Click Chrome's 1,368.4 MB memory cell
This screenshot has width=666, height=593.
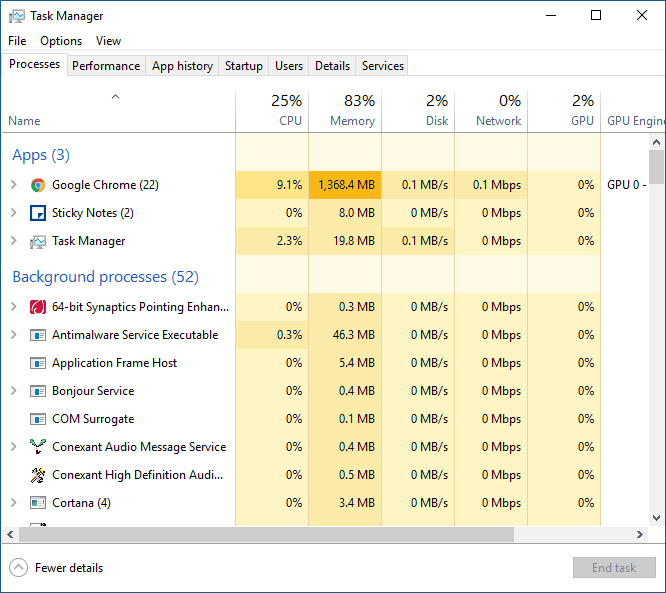[345, 185]
